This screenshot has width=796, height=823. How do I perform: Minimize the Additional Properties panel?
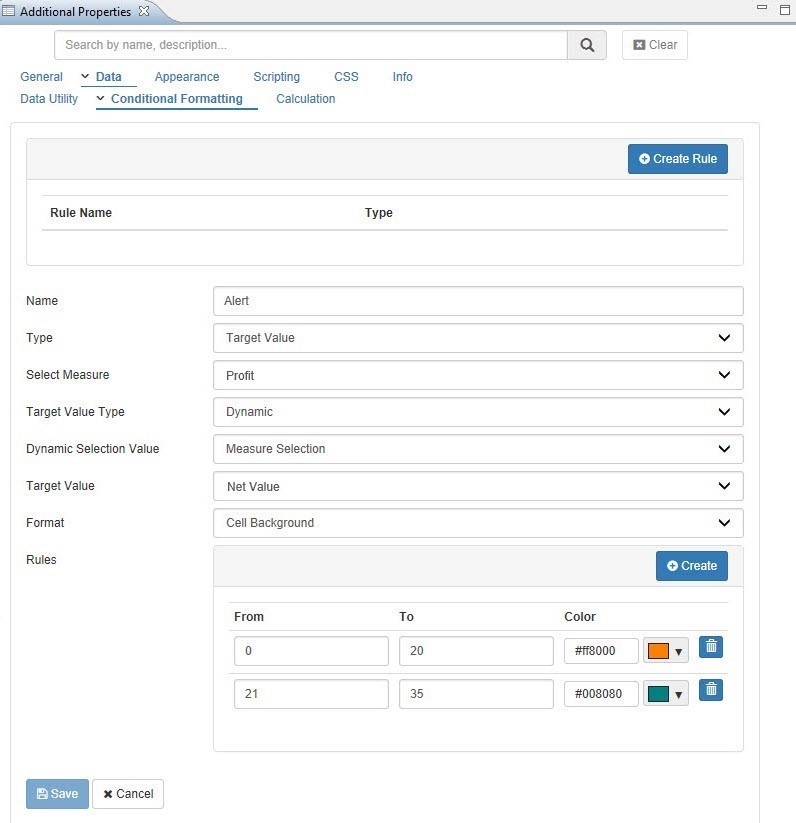pos(763,8)
